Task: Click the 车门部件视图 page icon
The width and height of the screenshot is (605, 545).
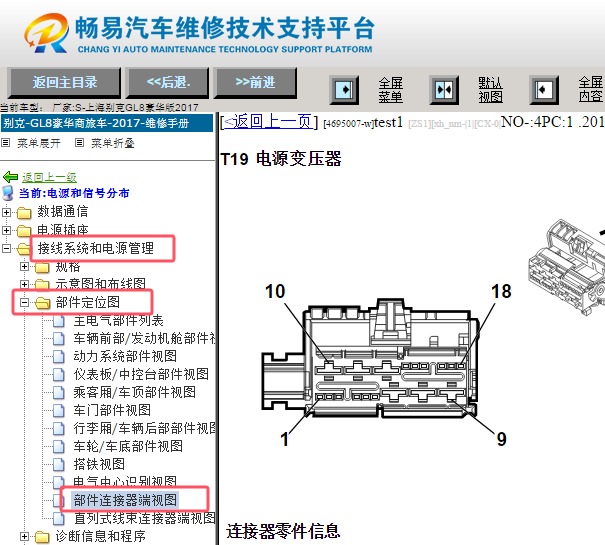Action: pyautogui.click(x=59, y=410)
